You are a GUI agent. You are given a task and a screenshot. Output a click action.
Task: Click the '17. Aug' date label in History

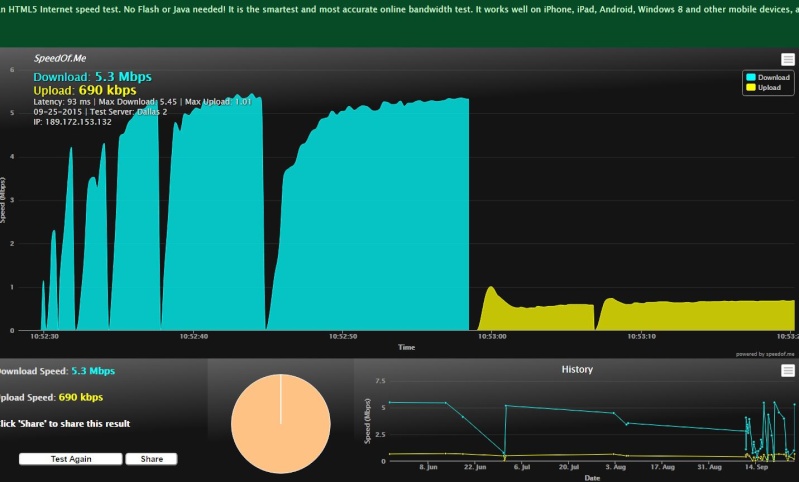tap(662, 467)
